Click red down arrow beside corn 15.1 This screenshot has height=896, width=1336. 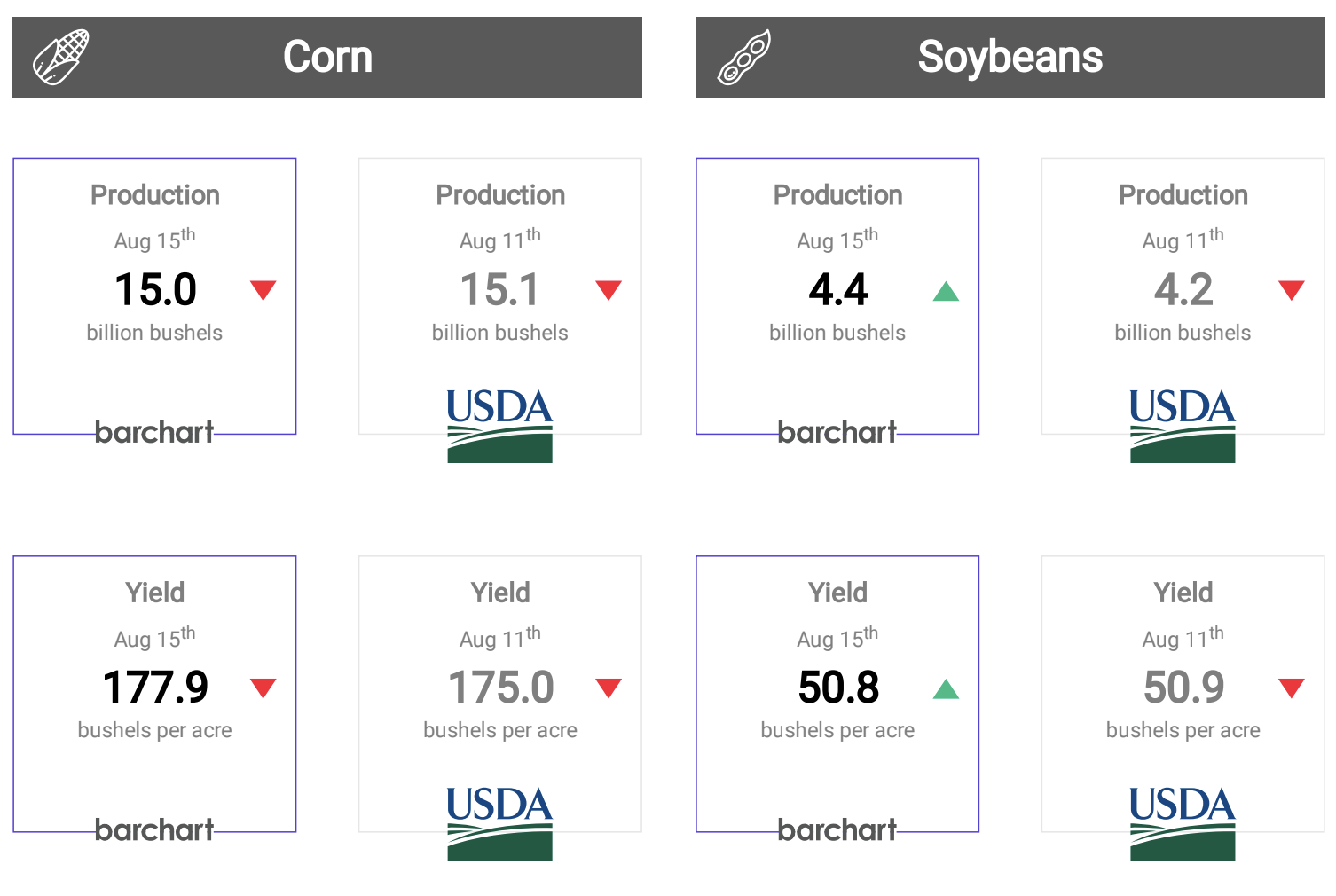pos(609,290)
